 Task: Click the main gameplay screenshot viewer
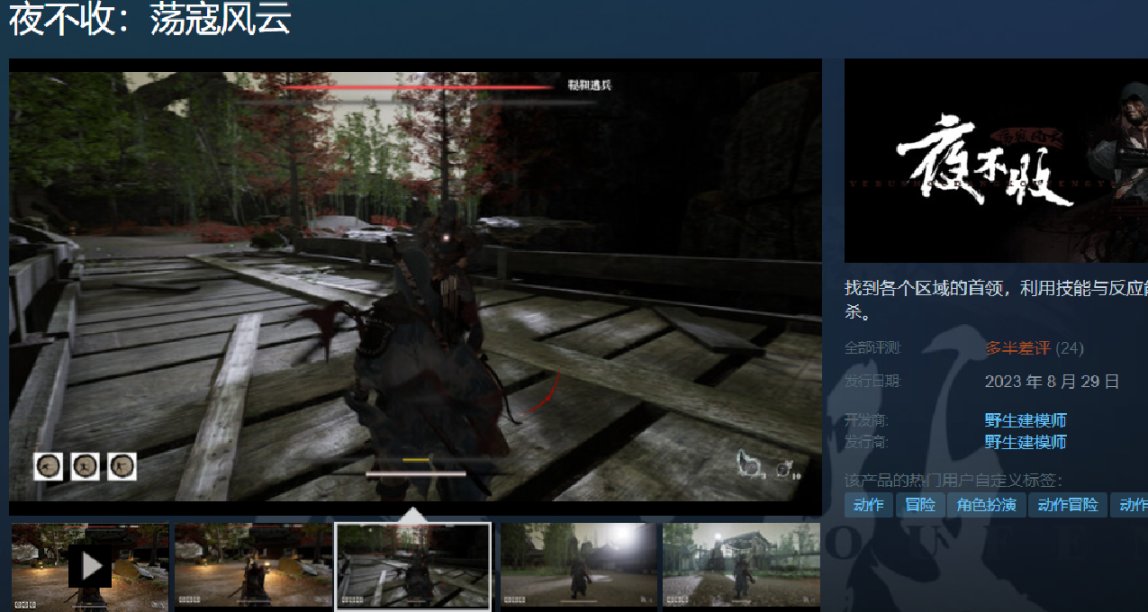click(x=415, y=286)
